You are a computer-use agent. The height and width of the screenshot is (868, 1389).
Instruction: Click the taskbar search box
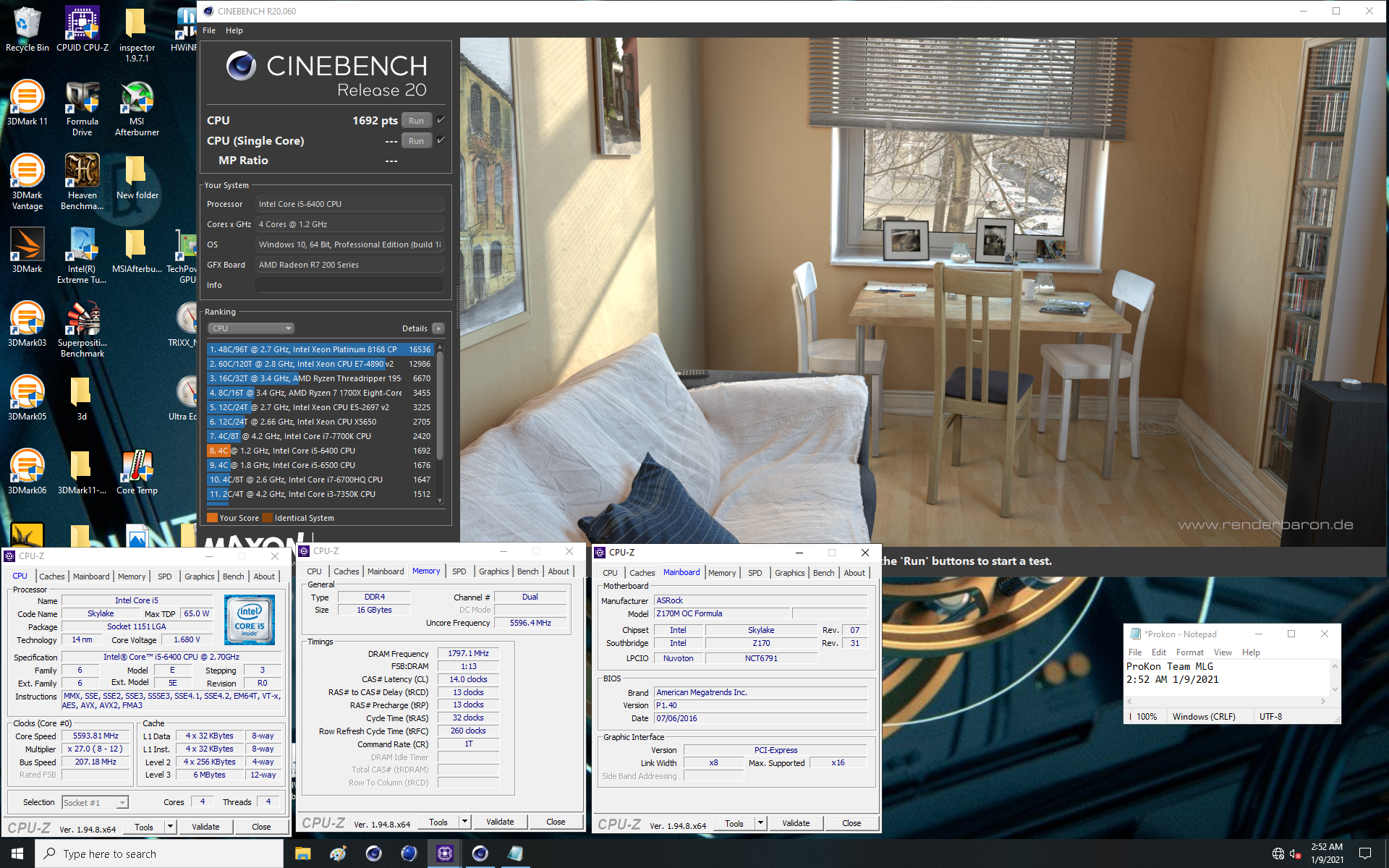tap(159, 854)
